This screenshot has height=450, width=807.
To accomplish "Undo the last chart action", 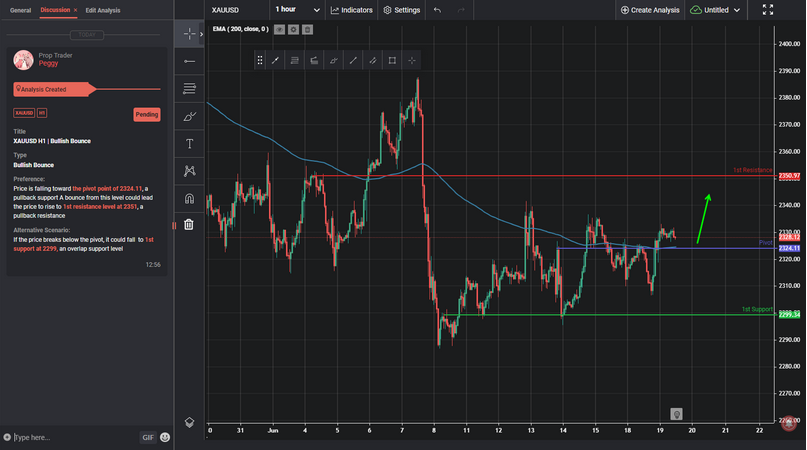I will [437, 10].
